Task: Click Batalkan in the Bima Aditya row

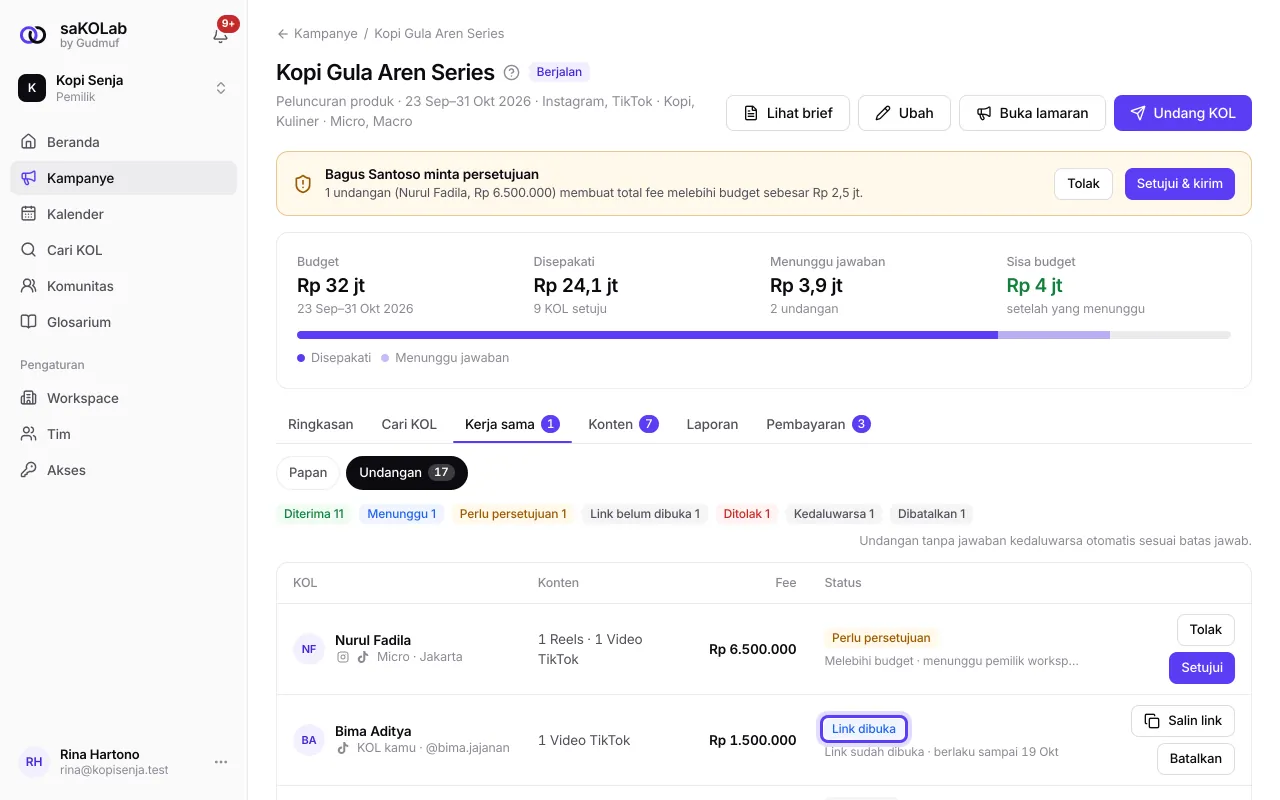Action: [1196, 758]
